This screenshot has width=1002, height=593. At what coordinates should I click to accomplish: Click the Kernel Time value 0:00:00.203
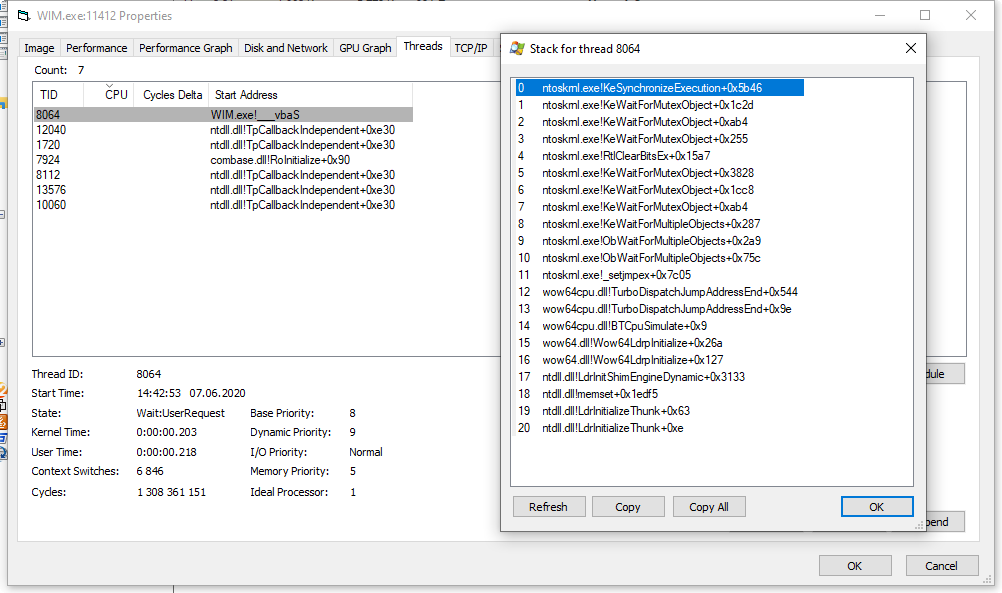tap(167, 433)
